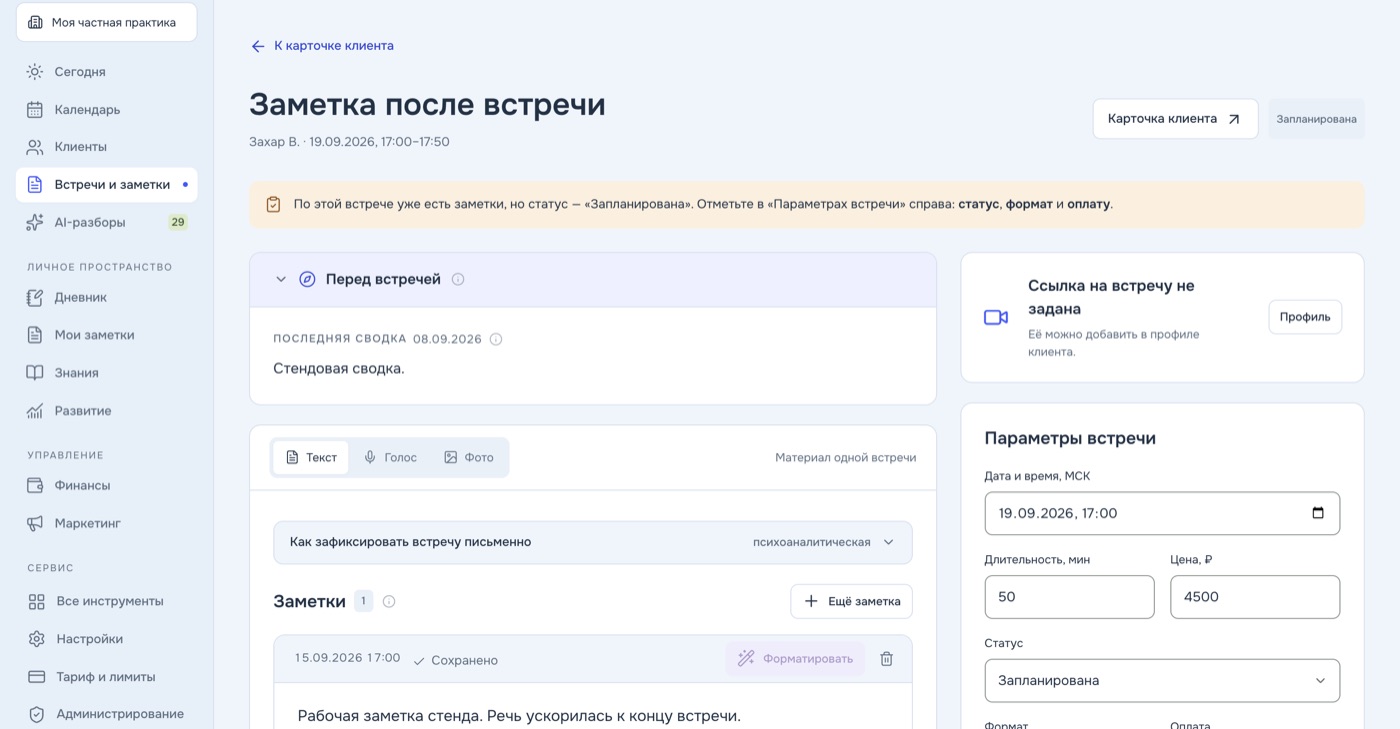Click the open book icon beside Знания

click(x=35, y=373)
